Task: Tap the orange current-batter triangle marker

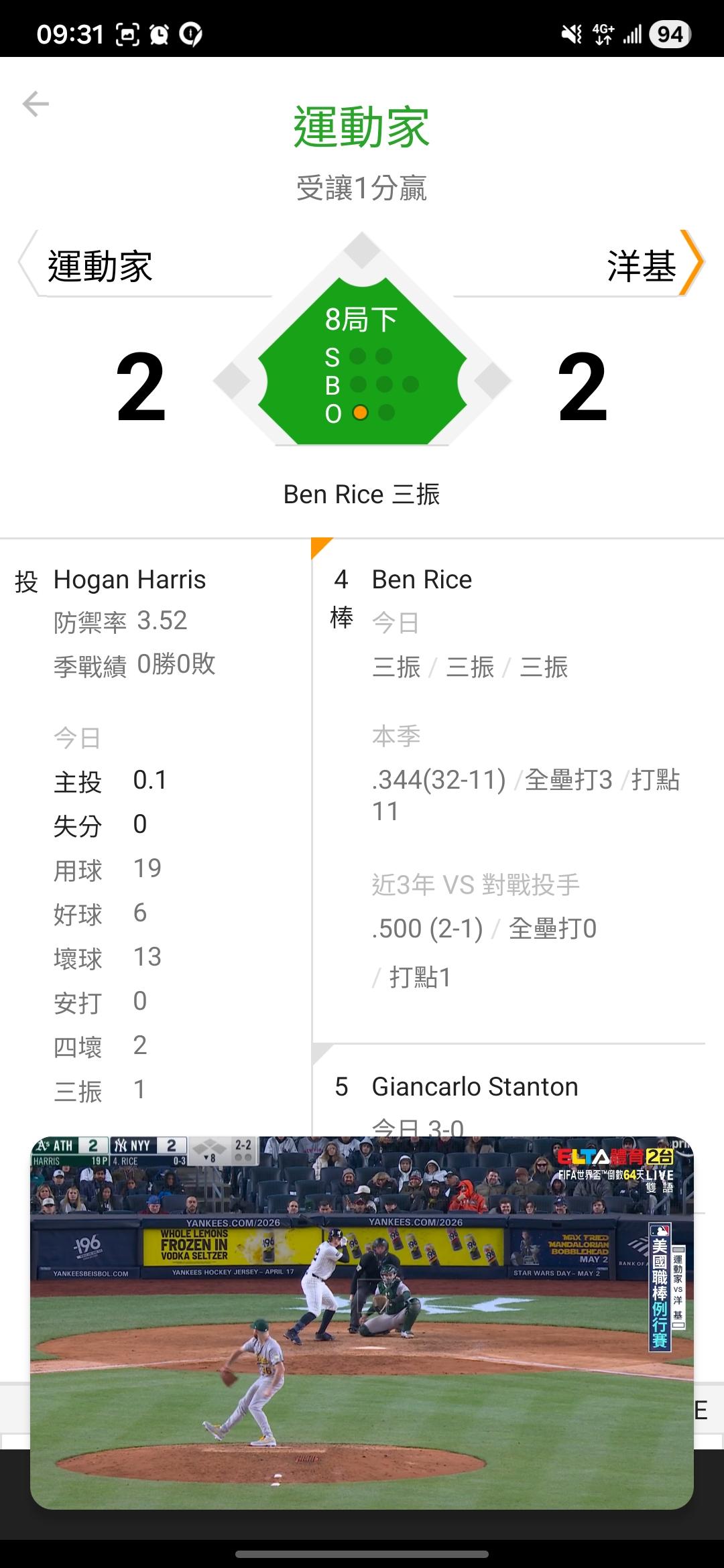Action: click(319, 545)
